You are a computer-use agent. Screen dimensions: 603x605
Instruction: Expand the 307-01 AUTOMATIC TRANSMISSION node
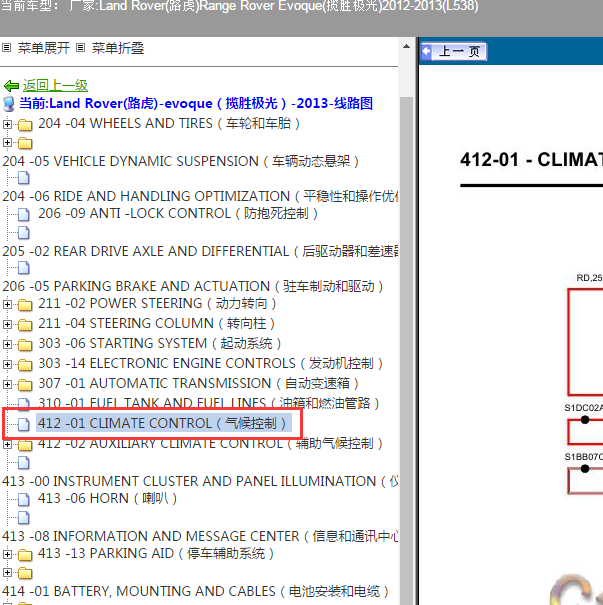7,384
